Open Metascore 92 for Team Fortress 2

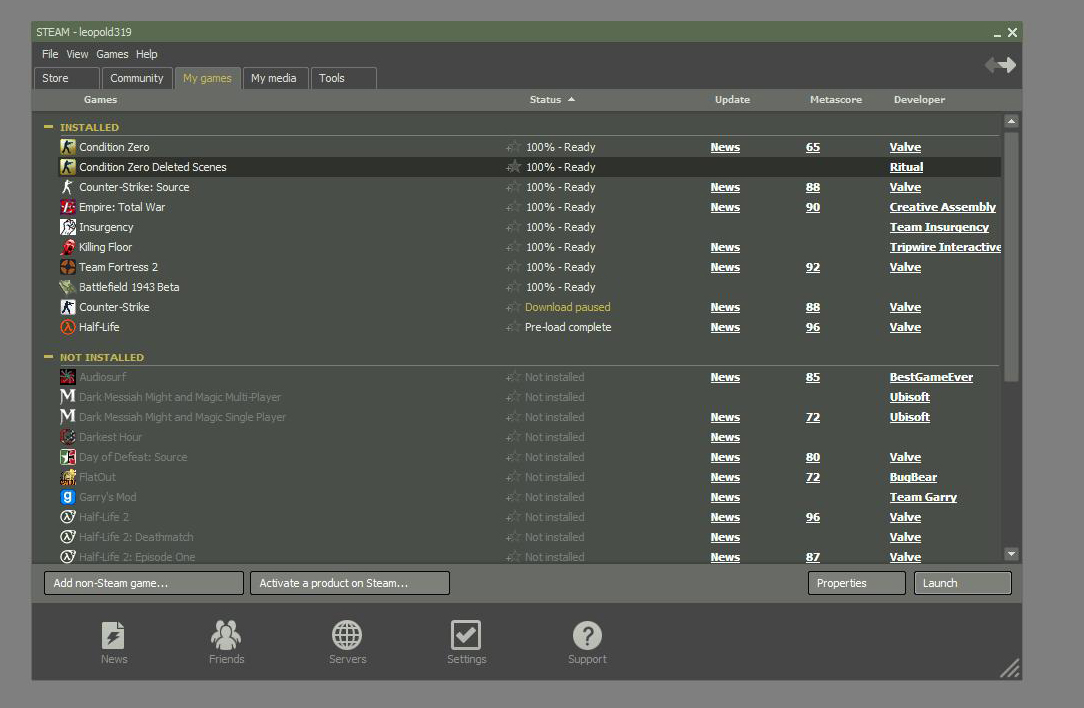coord(813,268)
